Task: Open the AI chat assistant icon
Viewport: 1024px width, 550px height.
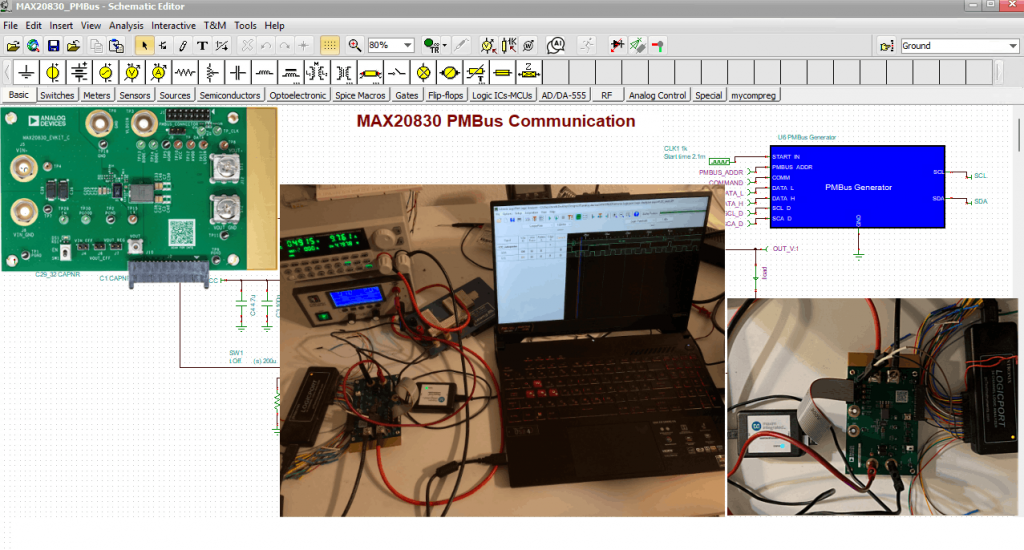Action: 556,46
